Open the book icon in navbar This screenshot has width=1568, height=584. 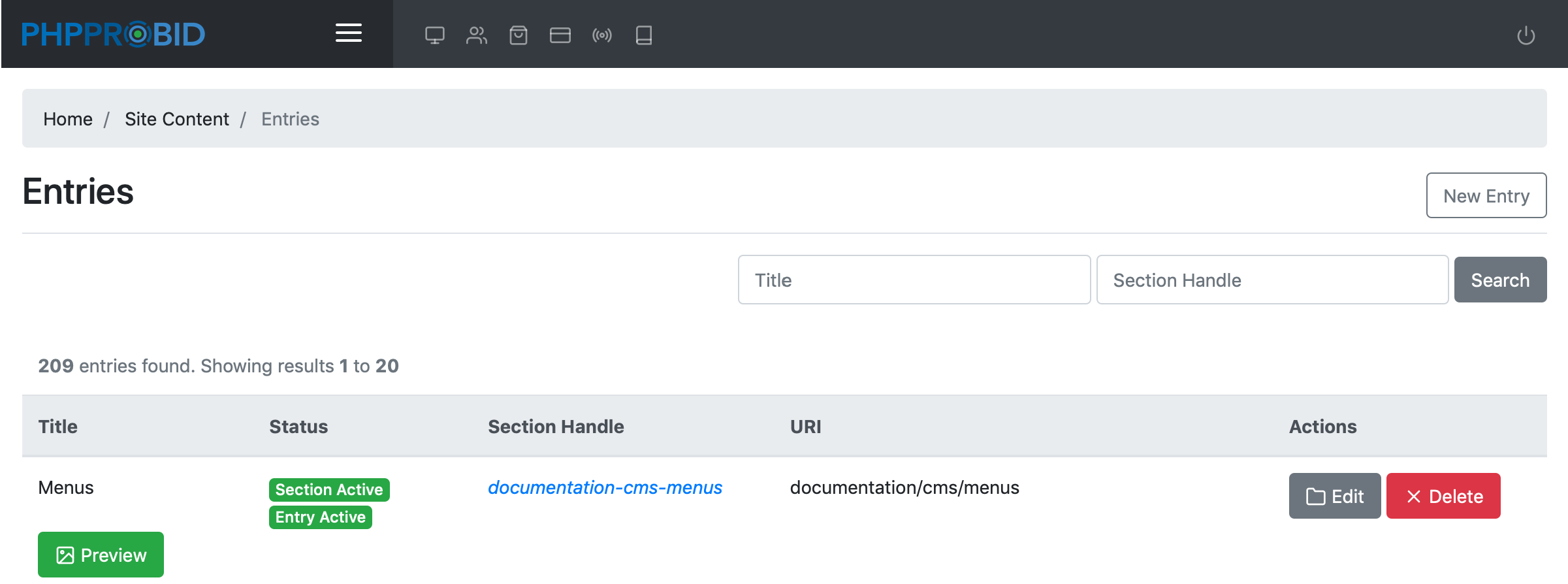(643, 35)
